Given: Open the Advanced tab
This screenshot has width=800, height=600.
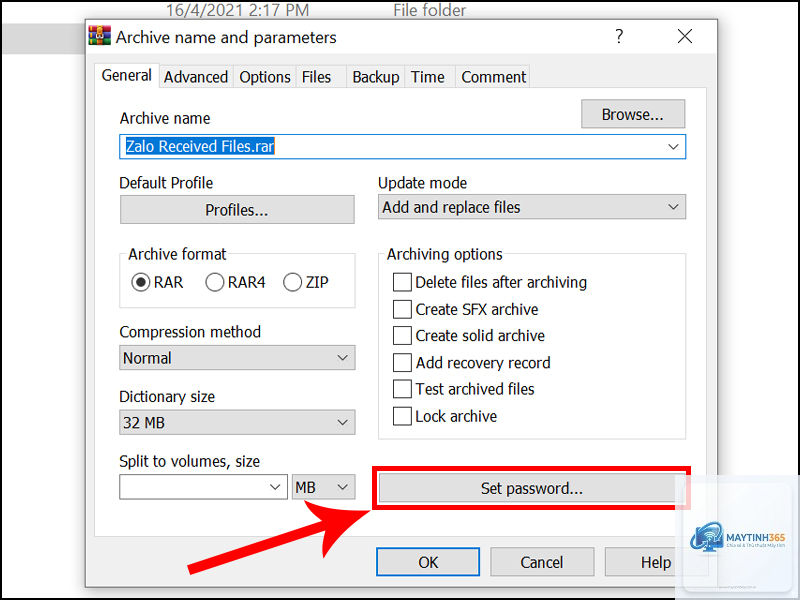Looking at the screenshot, I should 196,77.
